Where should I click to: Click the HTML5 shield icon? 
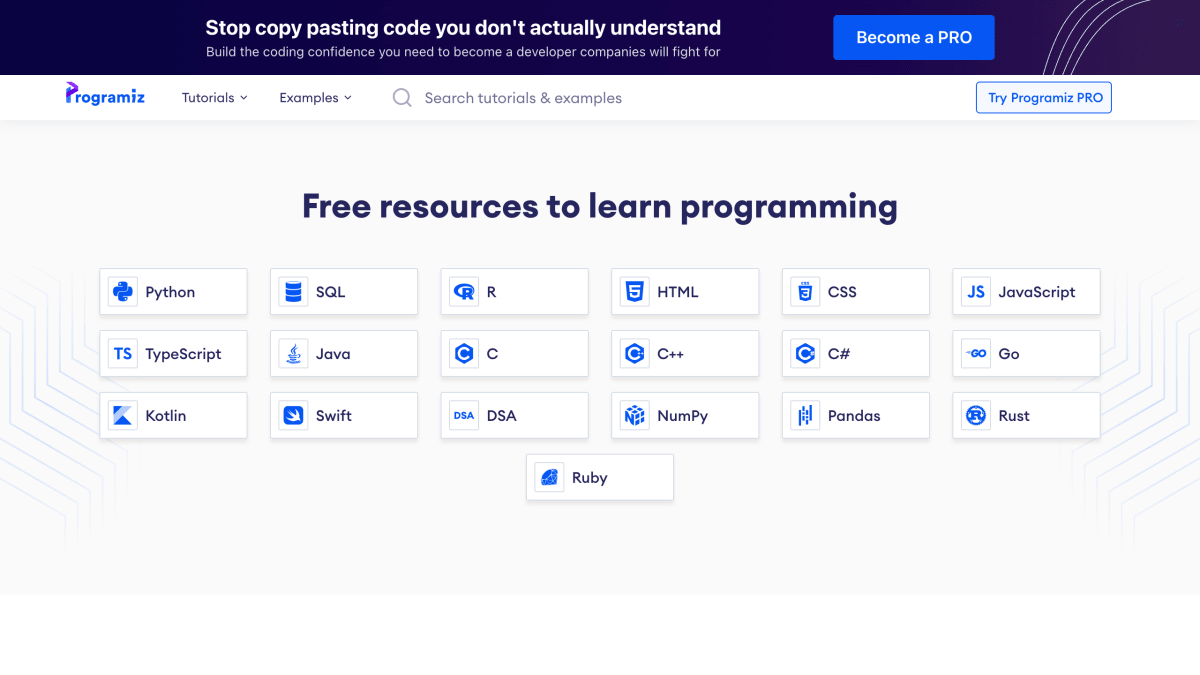(634, 292)
